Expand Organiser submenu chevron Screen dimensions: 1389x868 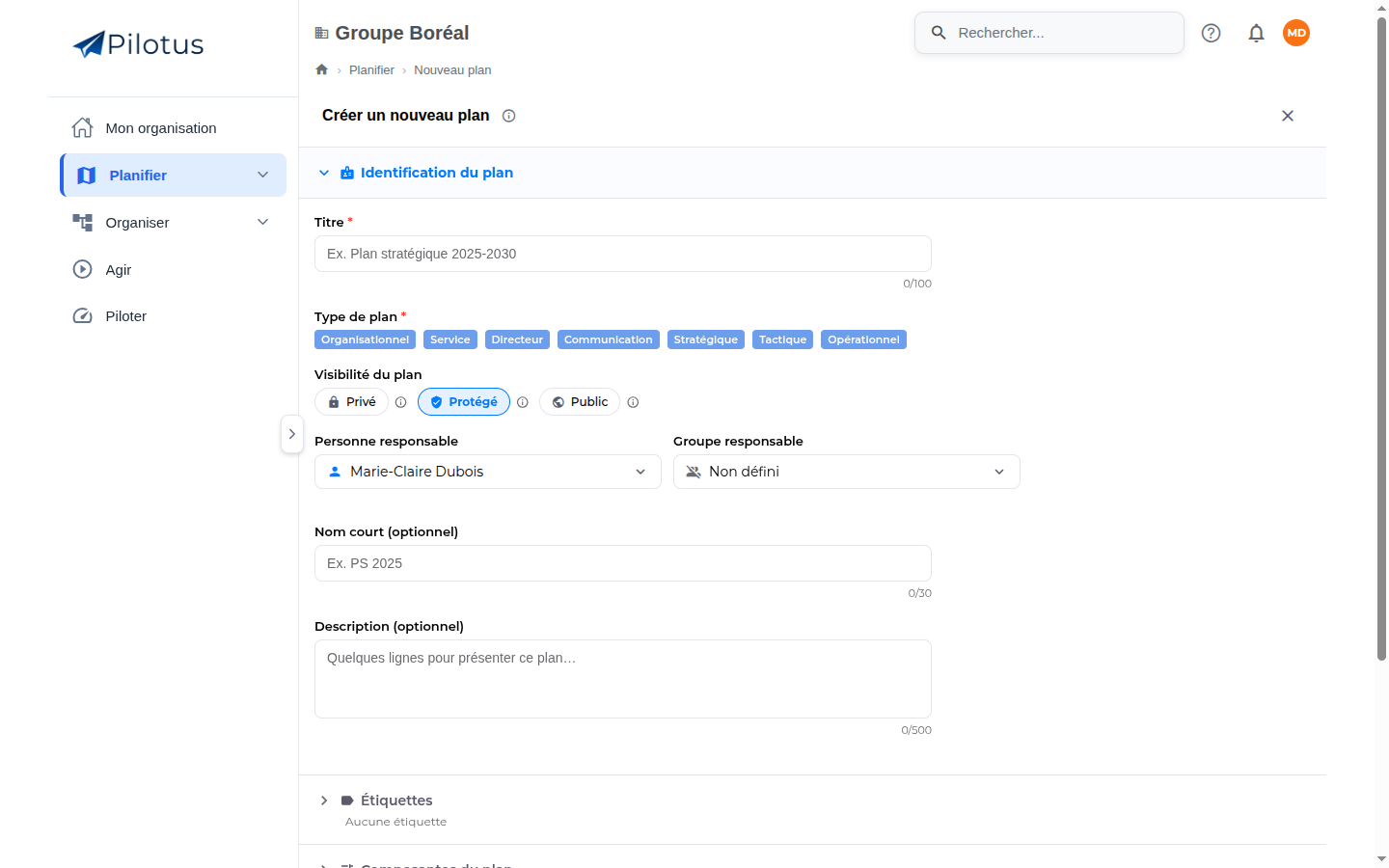tap(263, 222)
